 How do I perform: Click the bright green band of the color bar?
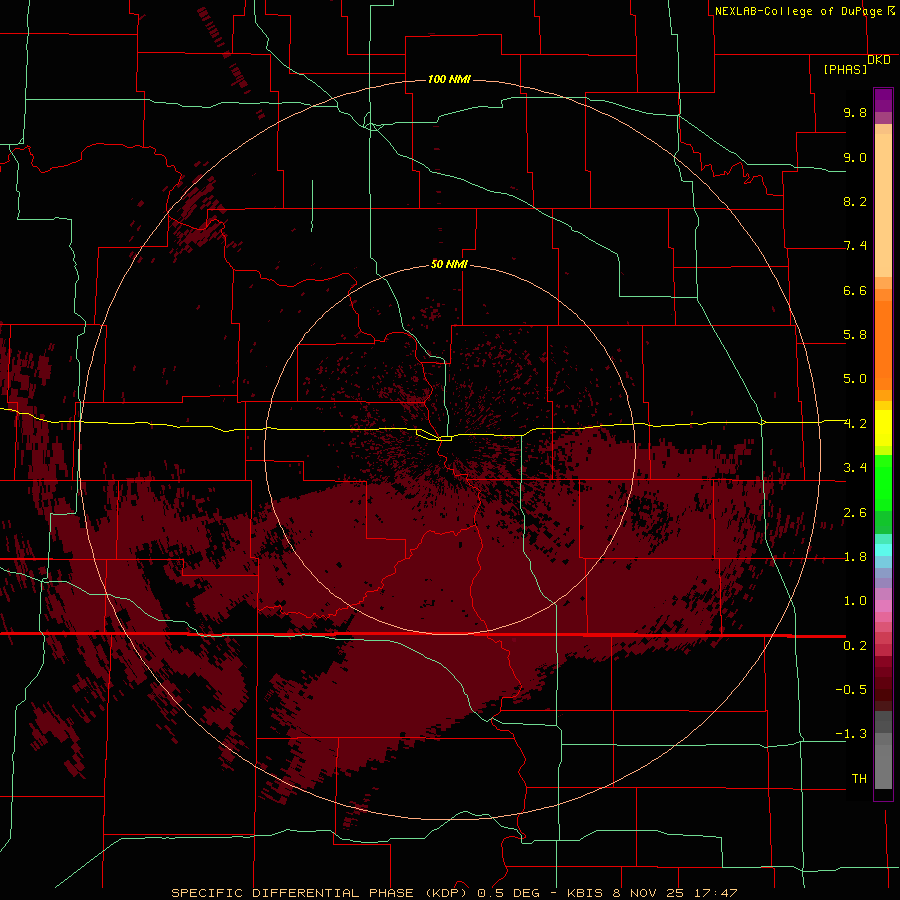(x=883, y=482)
